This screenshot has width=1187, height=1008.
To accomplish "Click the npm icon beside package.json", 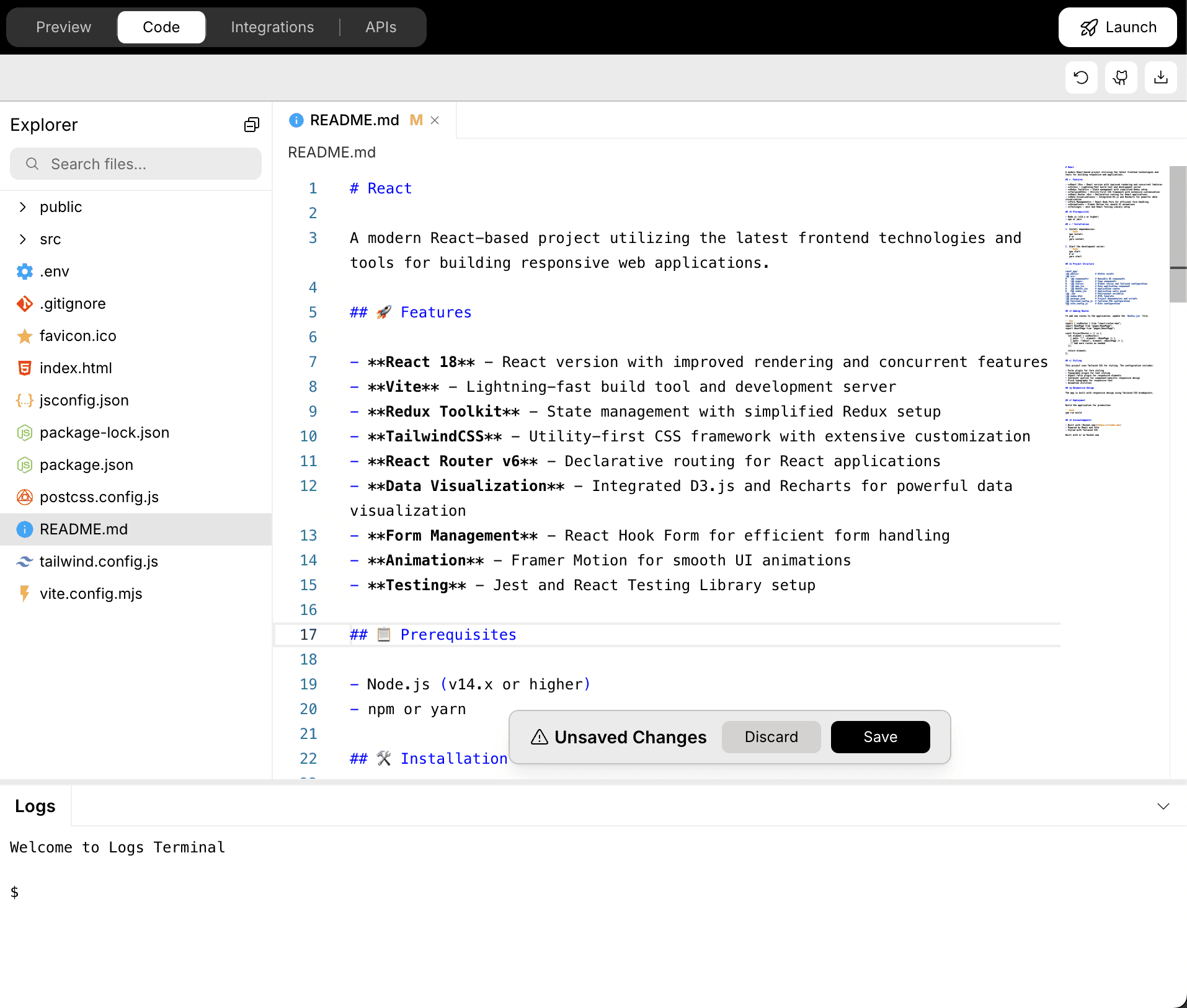I will pos(24,464).
